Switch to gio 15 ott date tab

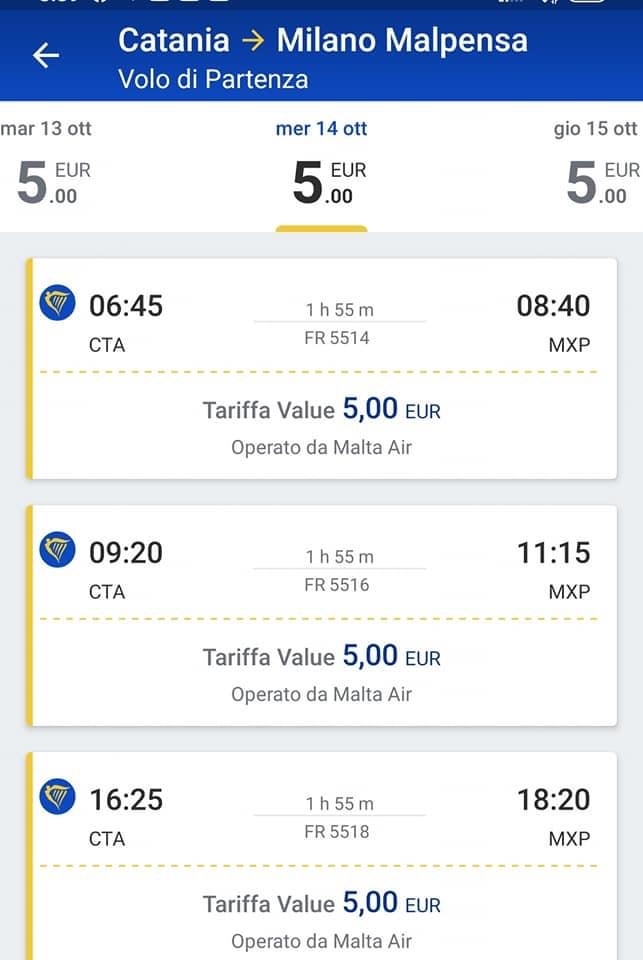(596, 166)
